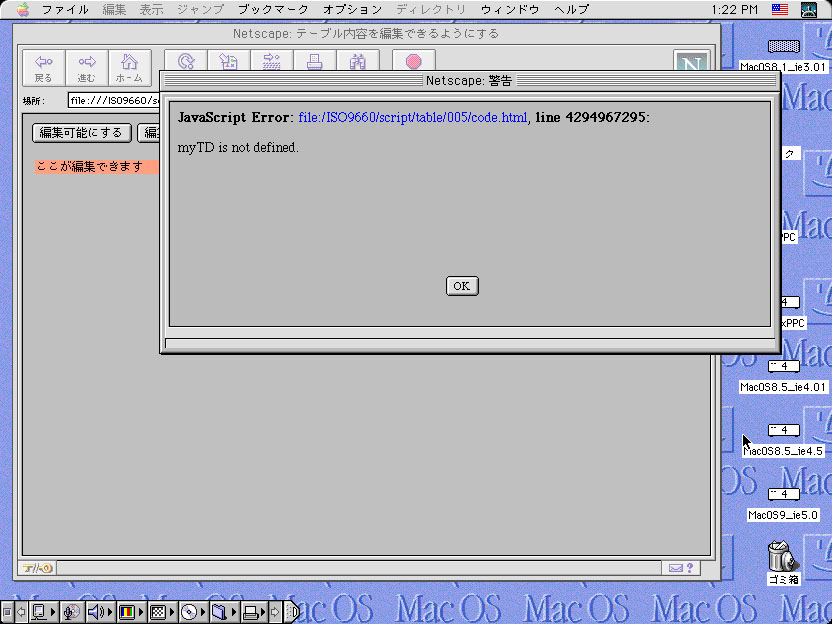Open the CD module in Control Strip

[x=193, y=612]
